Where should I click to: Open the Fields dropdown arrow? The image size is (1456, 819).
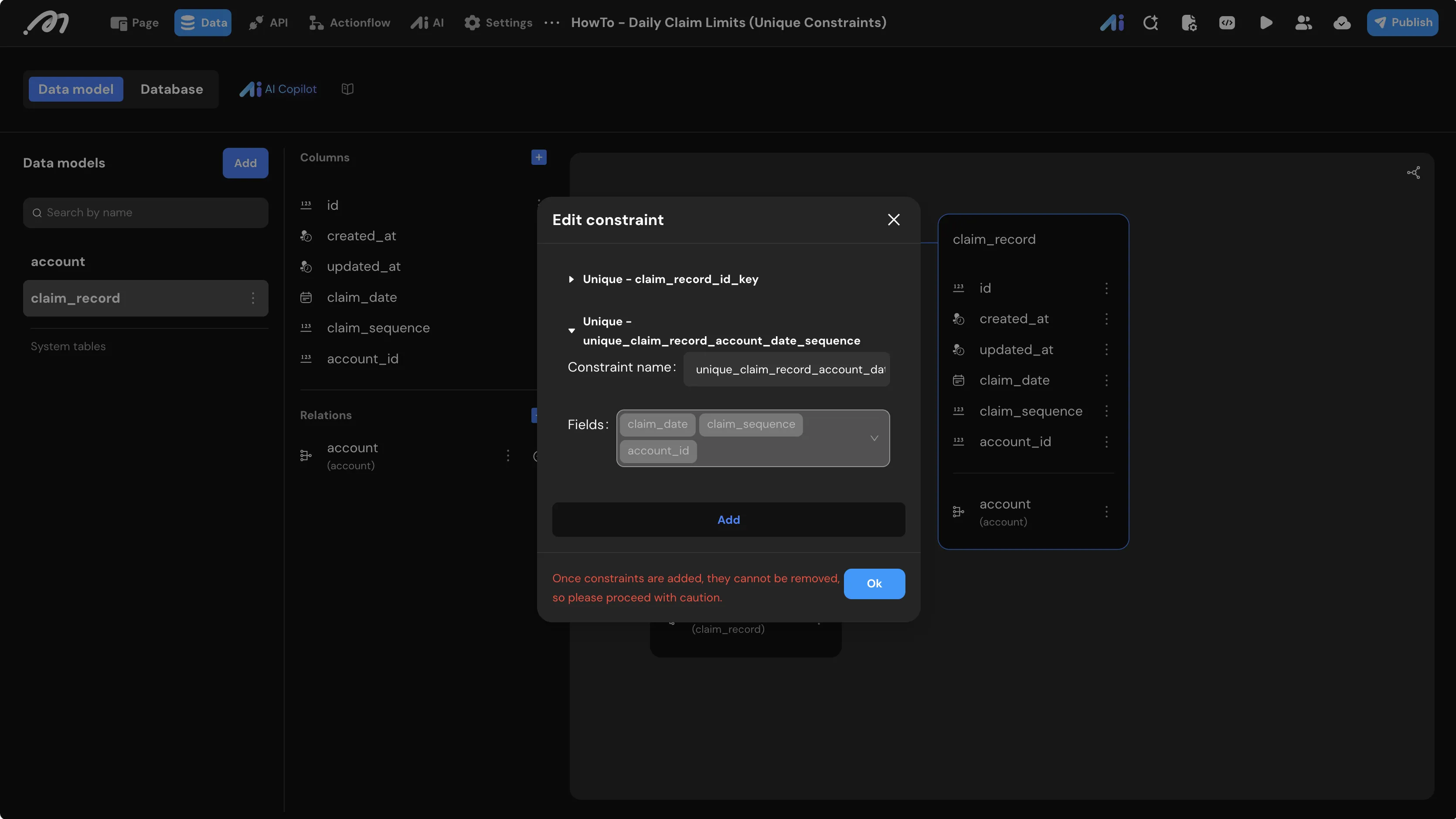click(874, 438)
